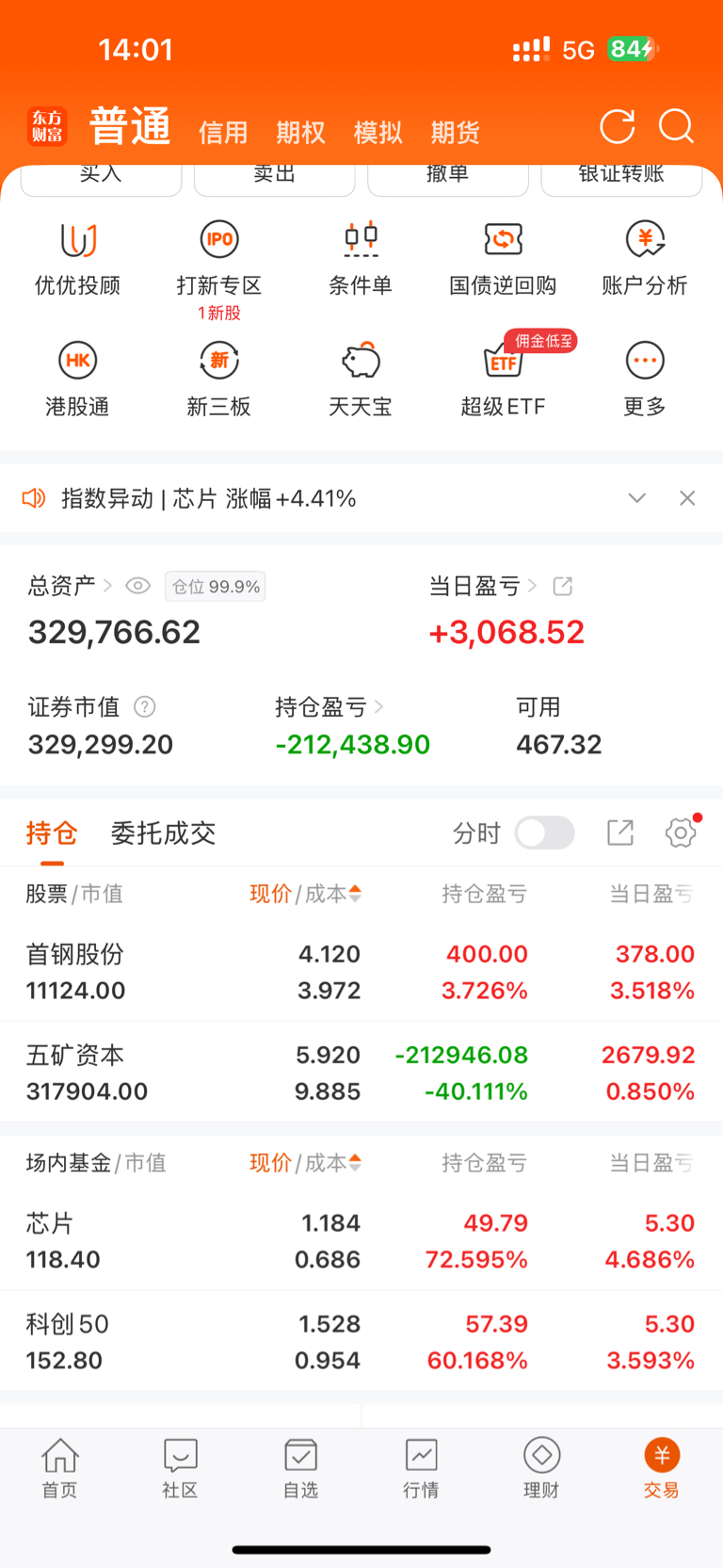Open search with the magnifier icon
Viewport: 723px width, 1568px height.
(676, 126)
